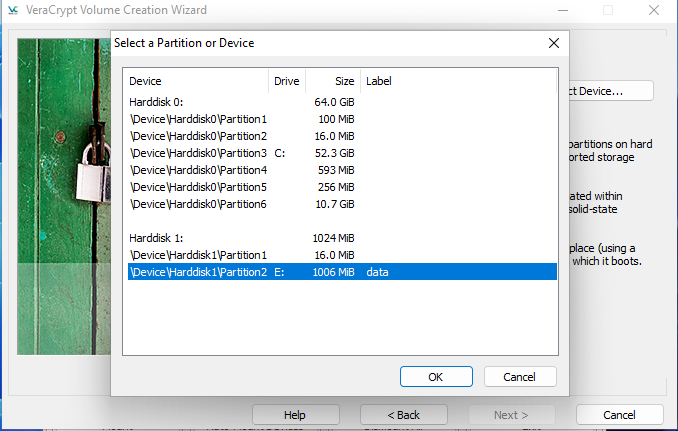The height and width of the screenshot is (431, 678).
Task: Click the 10.7 GiB size value
Action: [335, 204]
